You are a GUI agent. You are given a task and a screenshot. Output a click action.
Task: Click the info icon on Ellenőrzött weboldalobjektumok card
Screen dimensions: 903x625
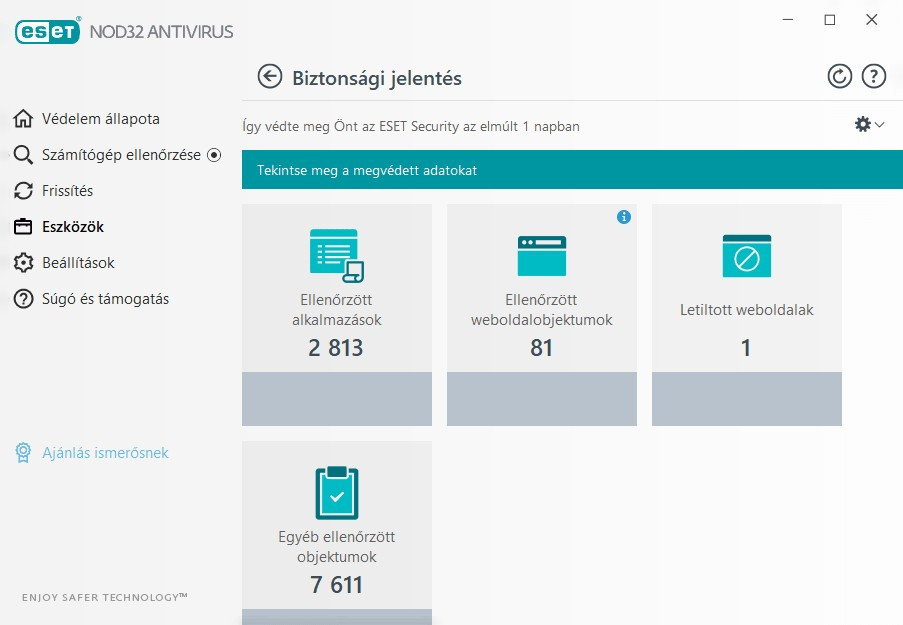tap(624, 217)
